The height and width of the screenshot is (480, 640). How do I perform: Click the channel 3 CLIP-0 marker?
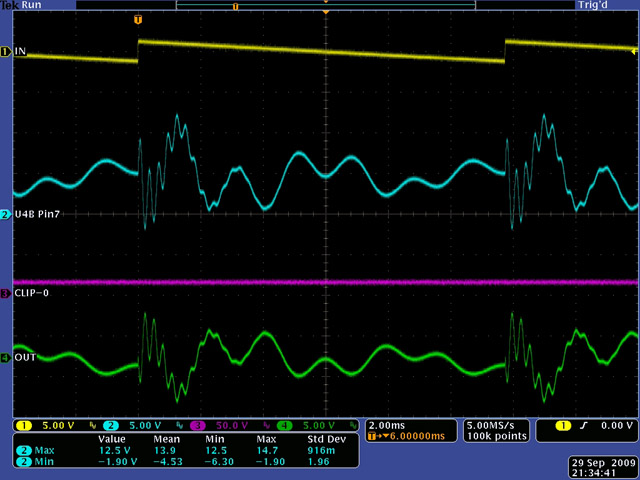[x=6, y=293]
